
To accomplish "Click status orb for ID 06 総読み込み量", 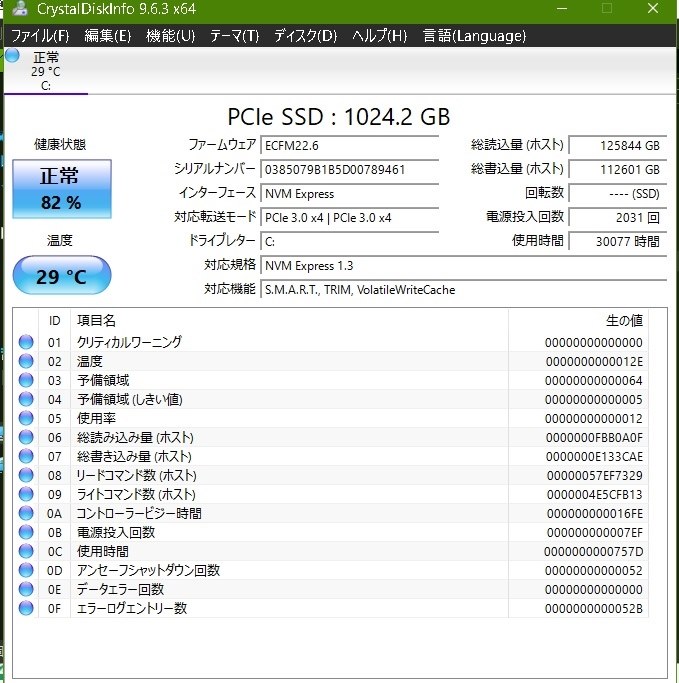I will tap(26, 437).
